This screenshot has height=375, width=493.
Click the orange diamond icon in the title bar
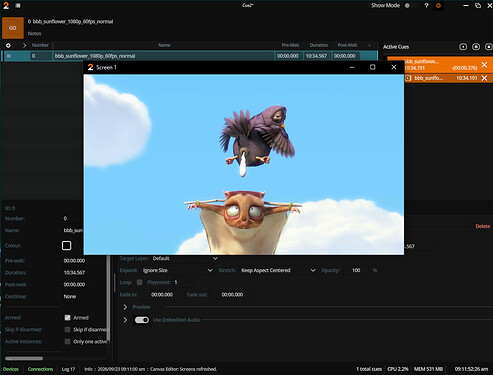(438, 5)
